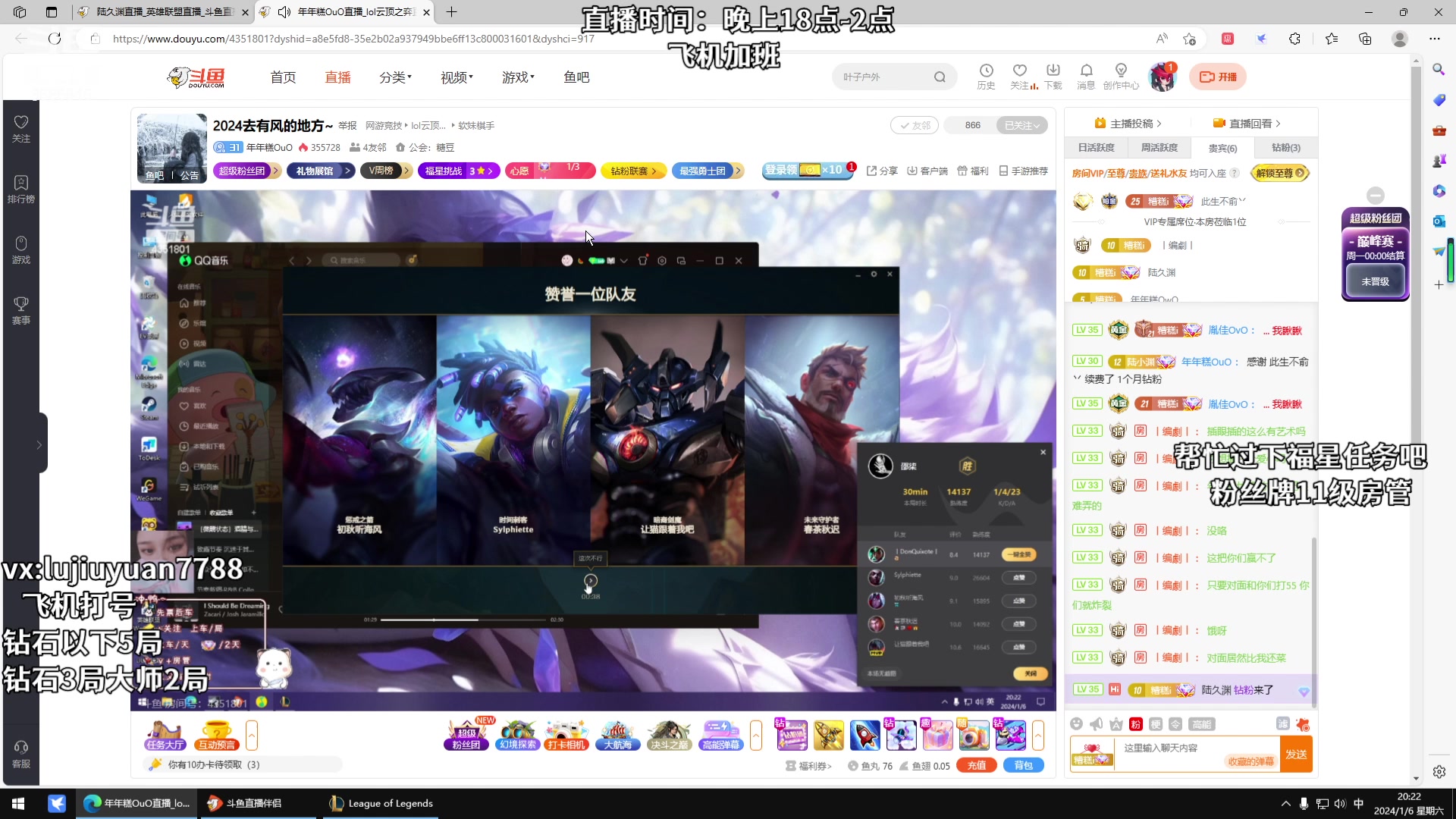Open 游戏 in left dark sidebar
This screenshot has width=1456, height=819.
click(x=21, y=250)
